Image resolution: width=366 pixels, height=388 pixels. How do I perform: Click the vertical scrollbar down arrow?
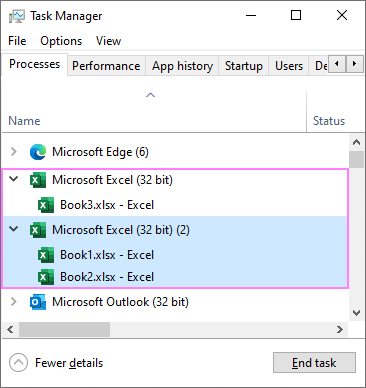356,313
